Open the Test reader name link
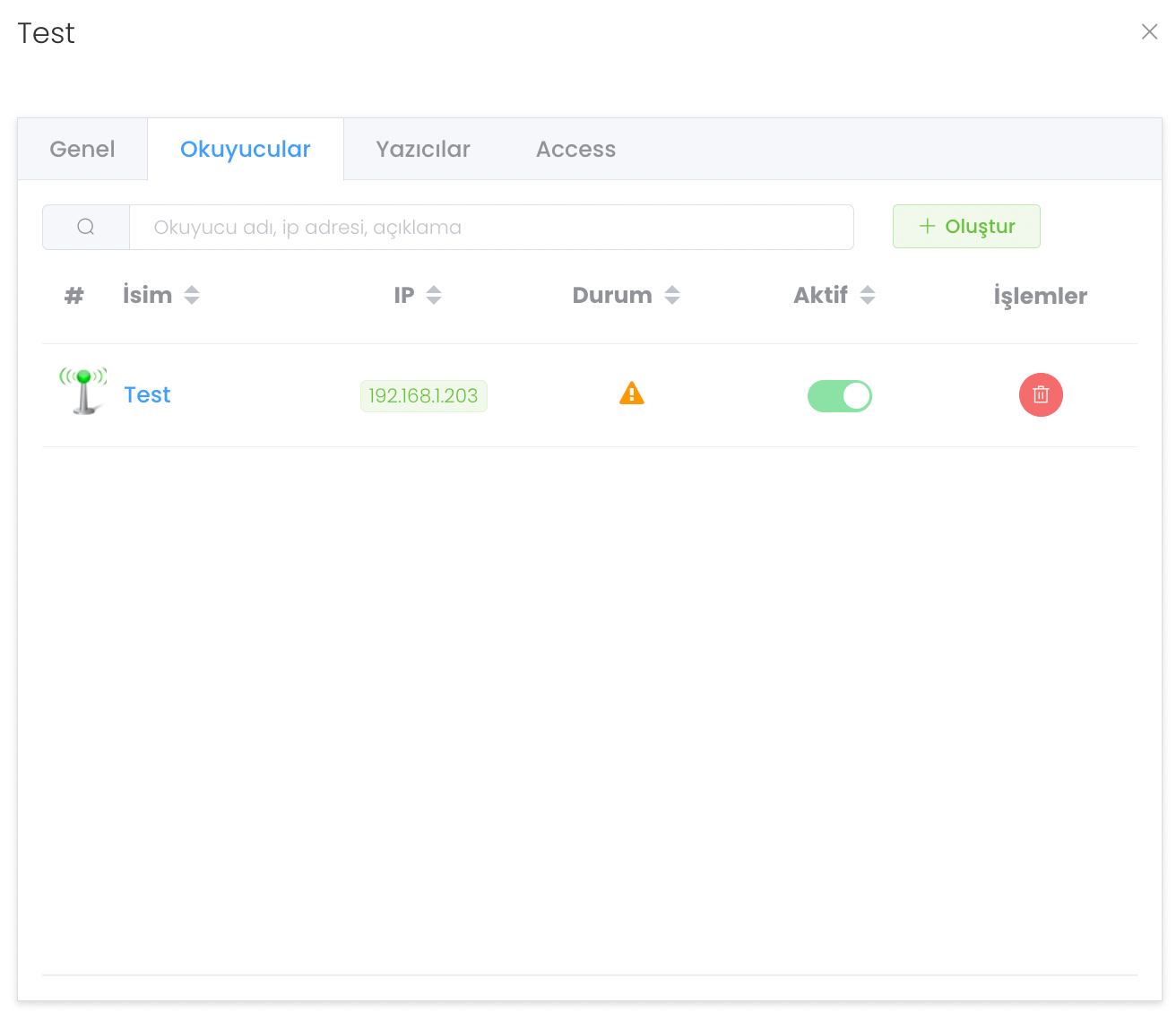The height and width of the screenshot is (1020, 1176). coord(147,395)
